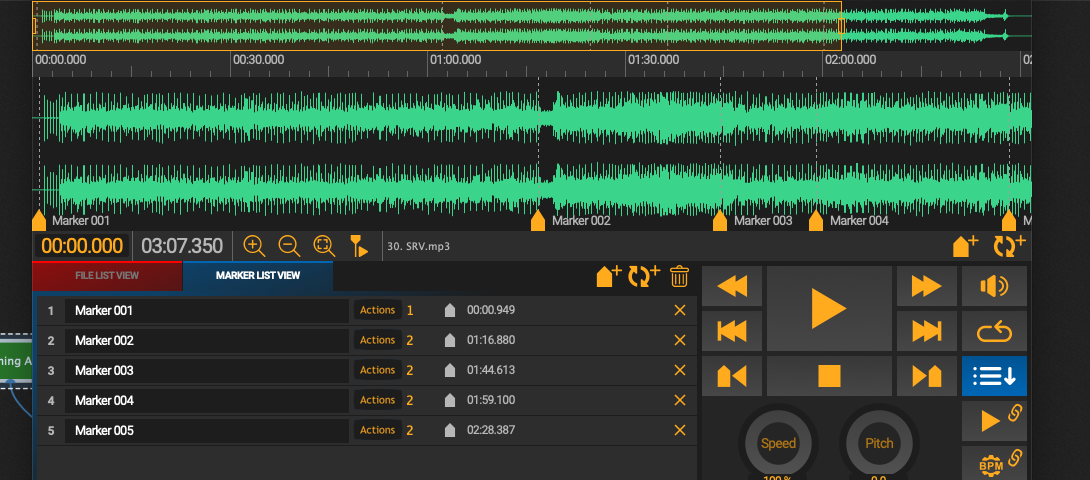
Task: Click the play-from-marker icon beside zoom tools
Action: pos(357,246)
